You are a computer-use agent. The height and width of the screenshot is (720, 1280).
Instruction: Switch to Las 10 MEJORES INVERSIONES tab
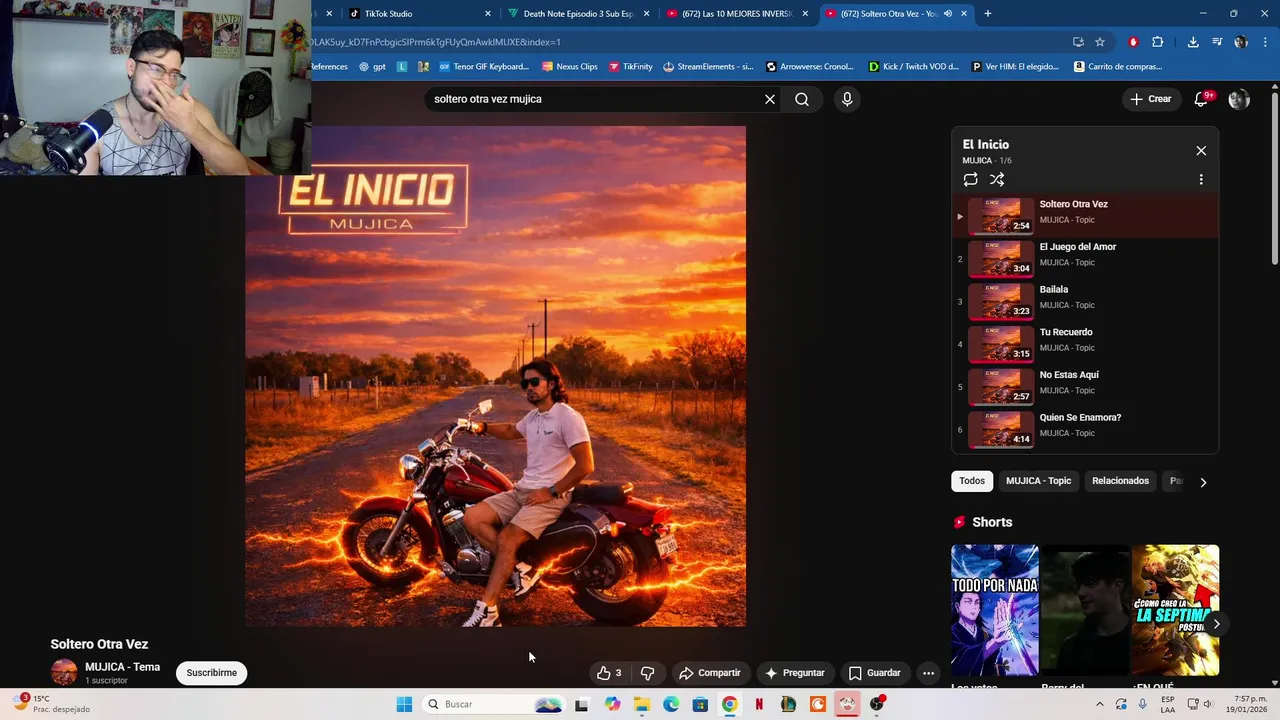click(737, 14)
